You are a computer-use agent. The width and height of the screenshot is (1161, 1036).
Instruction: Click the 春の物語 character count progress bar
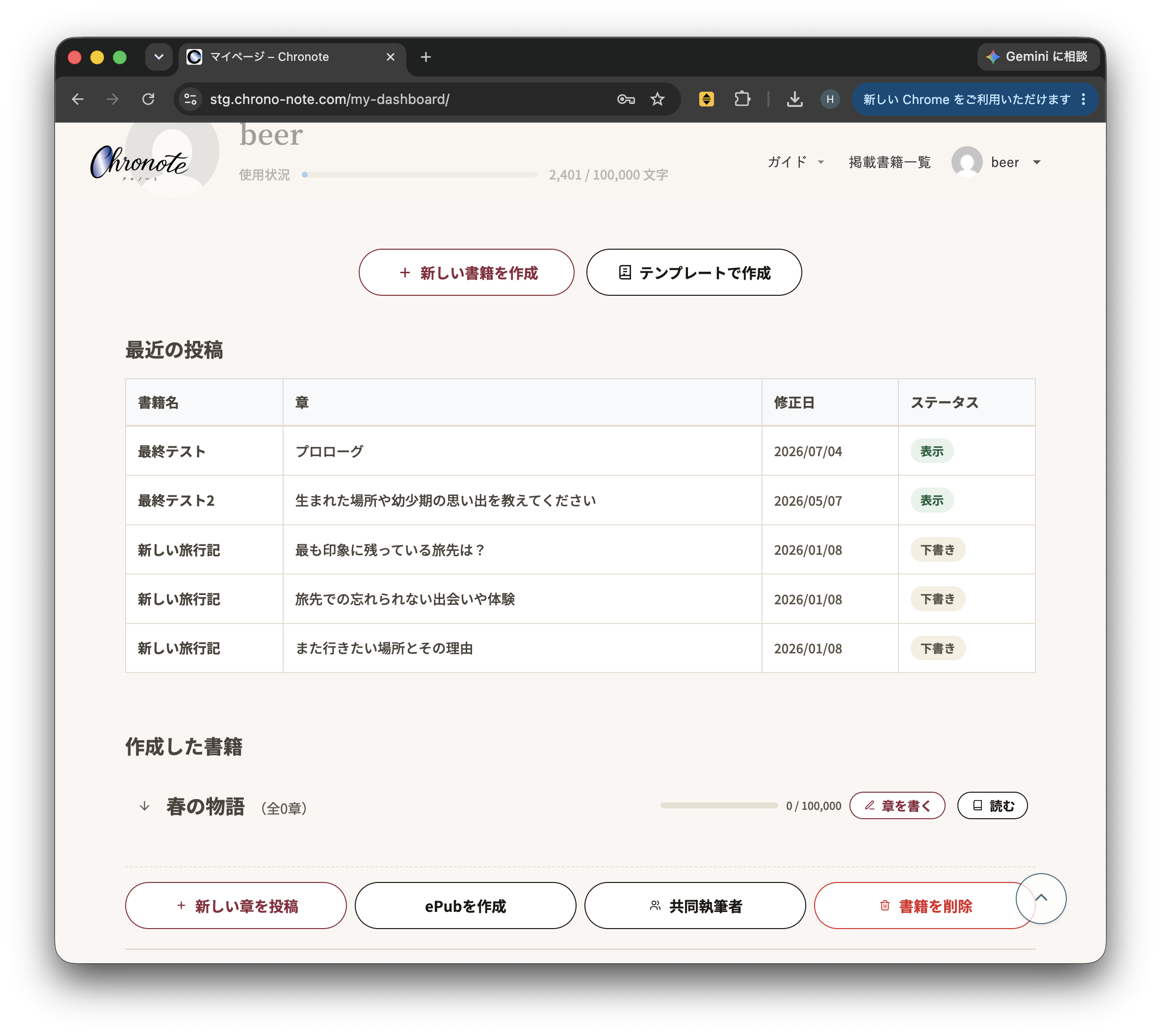[718, 805]
